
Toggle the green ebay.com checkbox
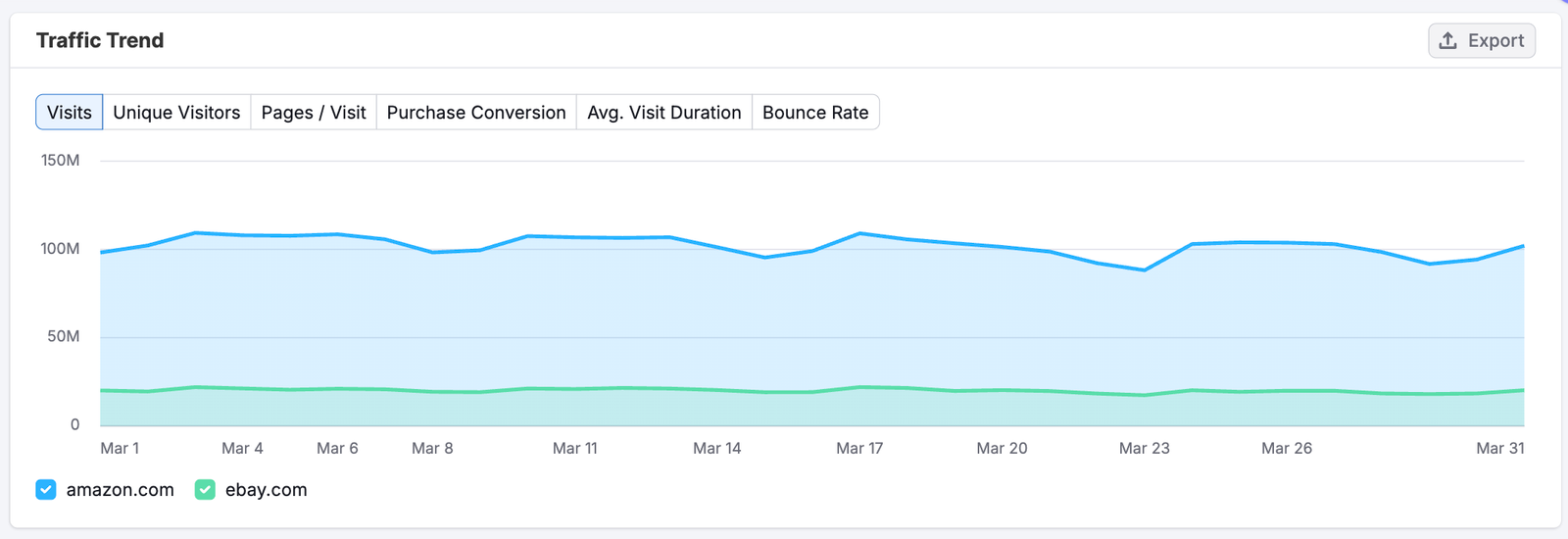click(205, 490)
